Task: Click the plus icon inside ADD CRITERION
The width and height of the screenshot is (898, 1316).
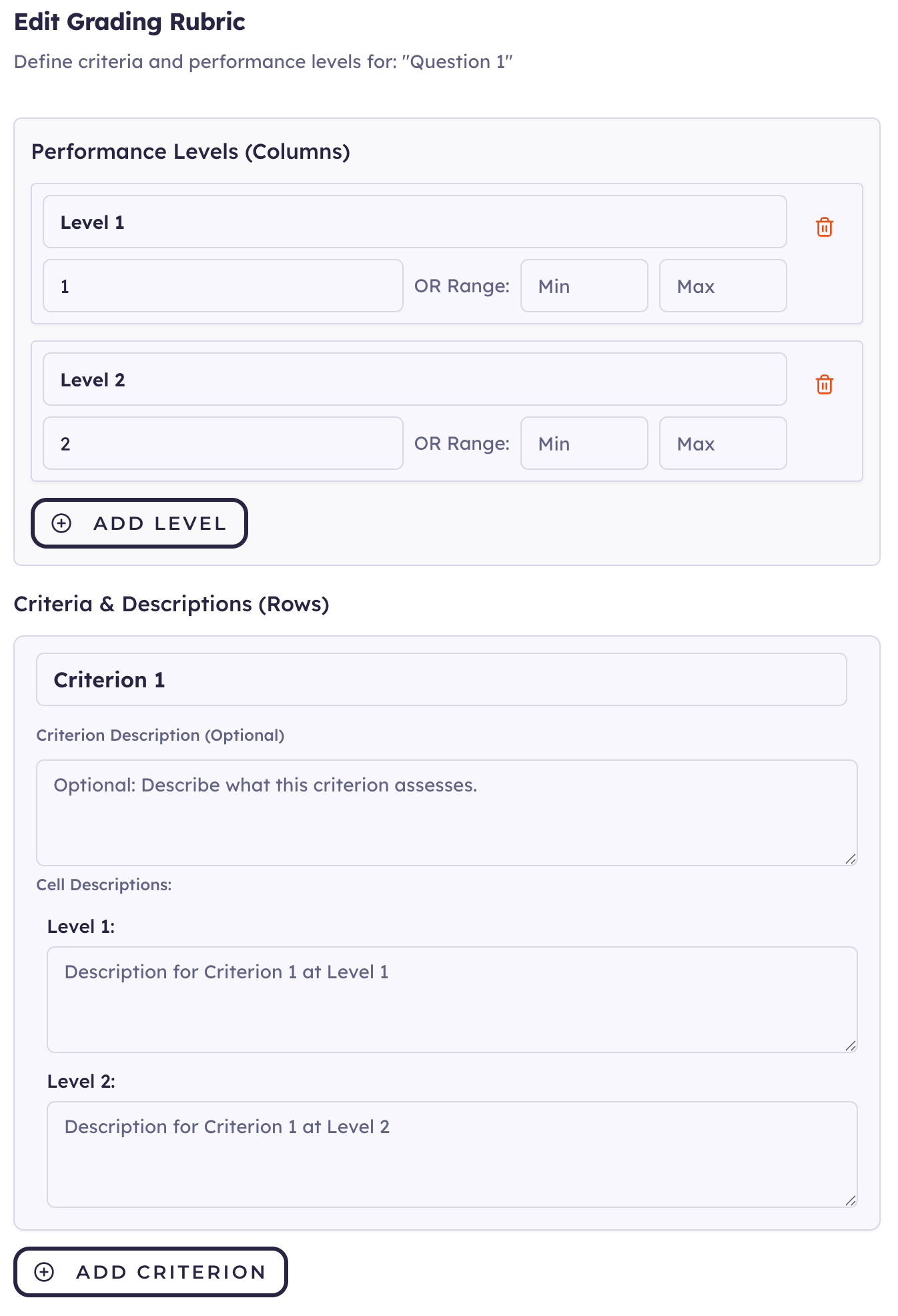Action: coord(45,1272)
